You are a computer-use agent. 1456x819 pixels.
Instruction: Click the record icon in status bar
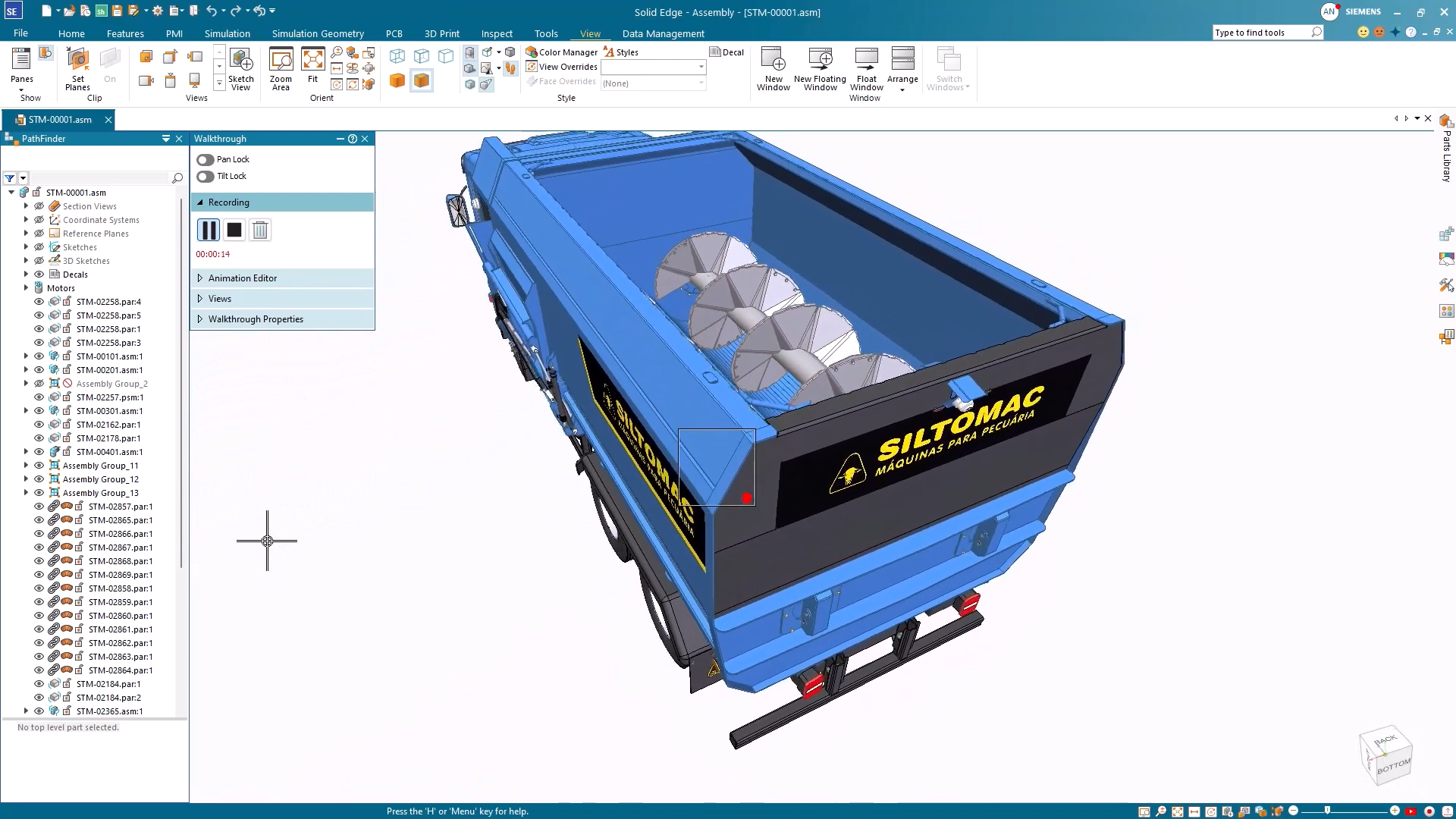click(x=1429, y=811)
